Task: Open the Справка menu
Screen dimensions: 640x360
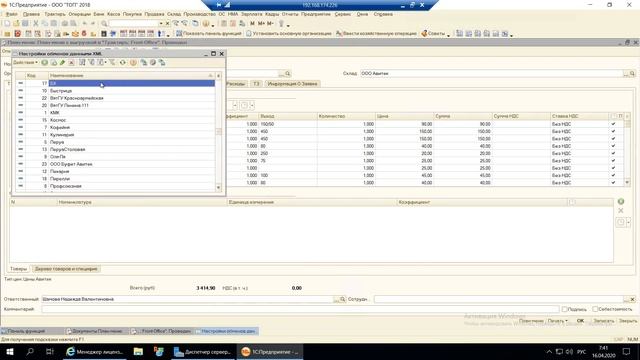Action: pos(383,14)
